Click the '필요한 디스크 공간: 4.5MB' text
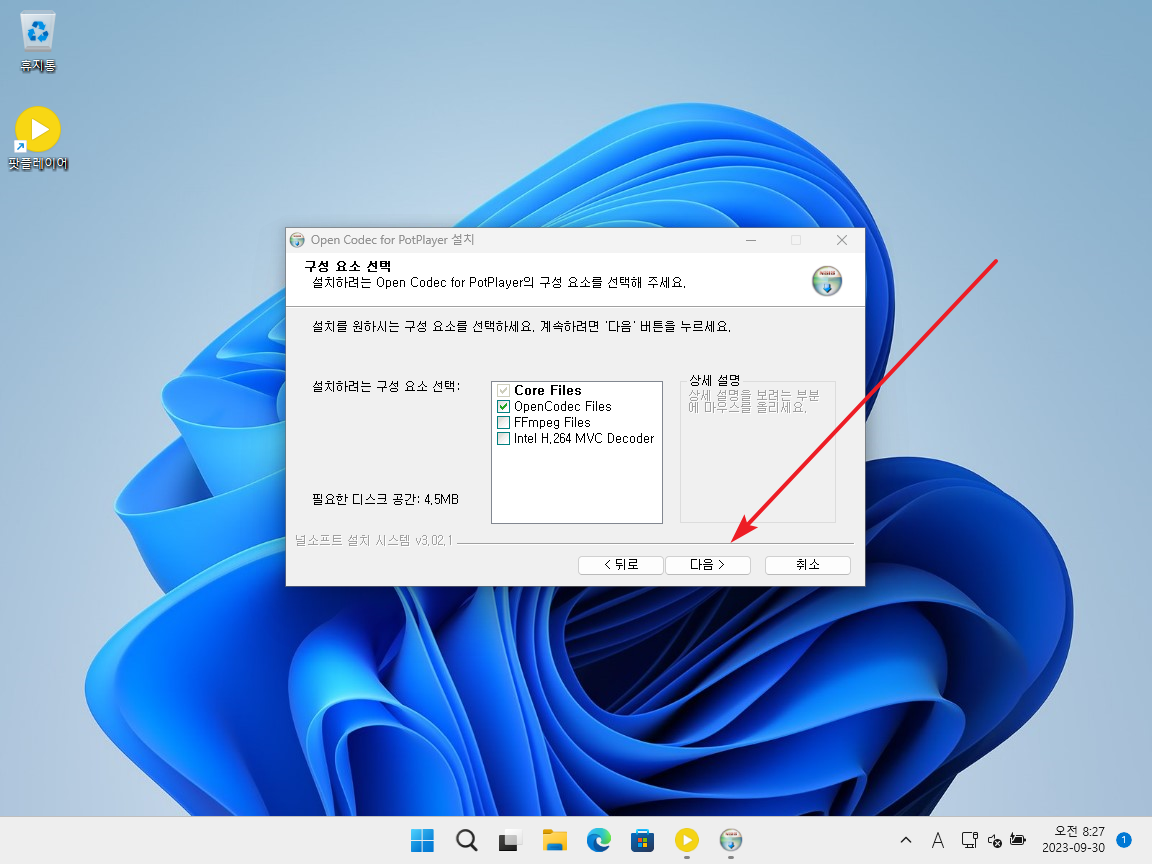1152x864 pixels. coord(386,500)
